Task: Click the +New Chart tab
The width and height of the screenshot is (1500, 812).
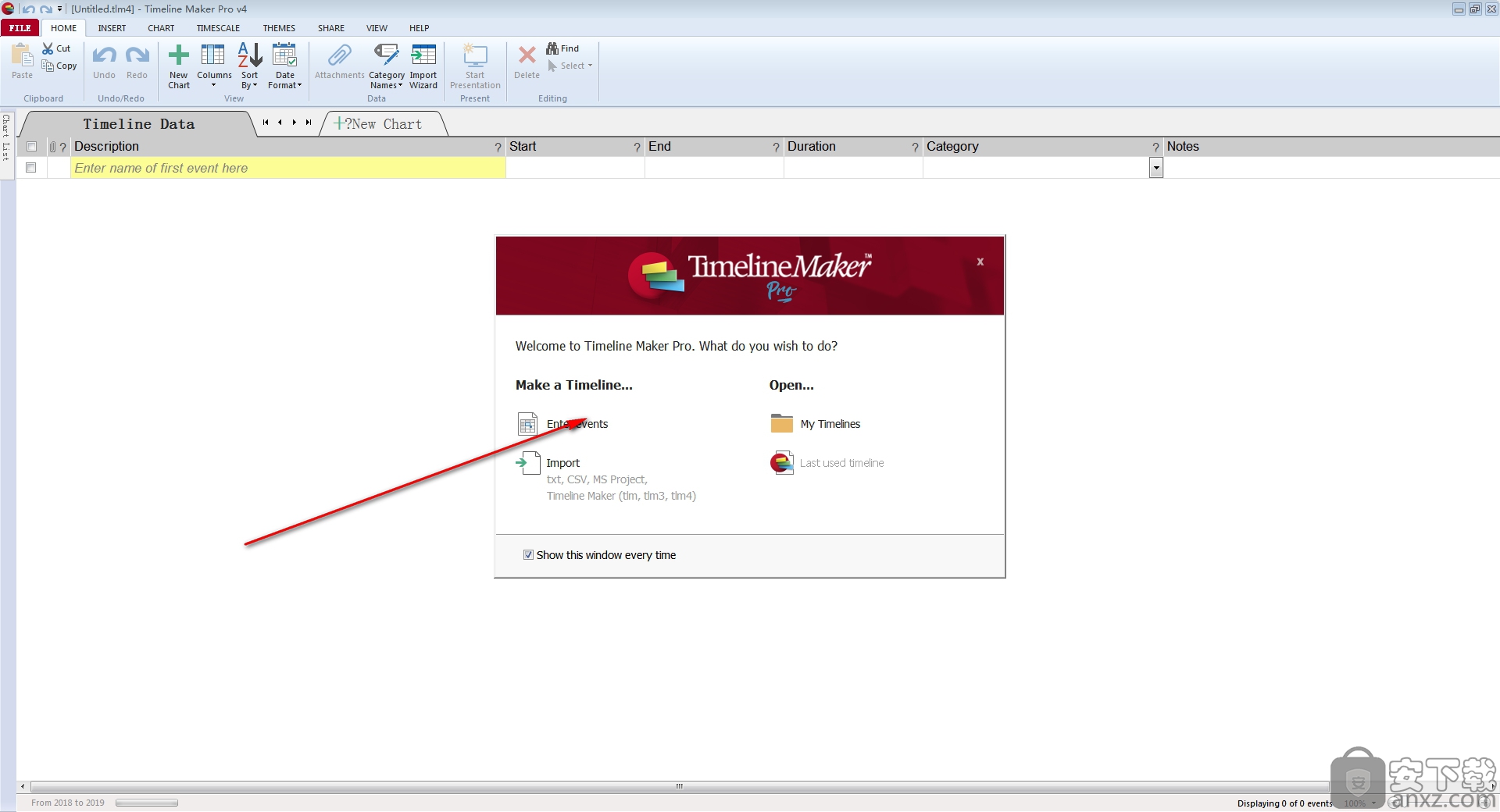Action: click(x=383, y=124)
